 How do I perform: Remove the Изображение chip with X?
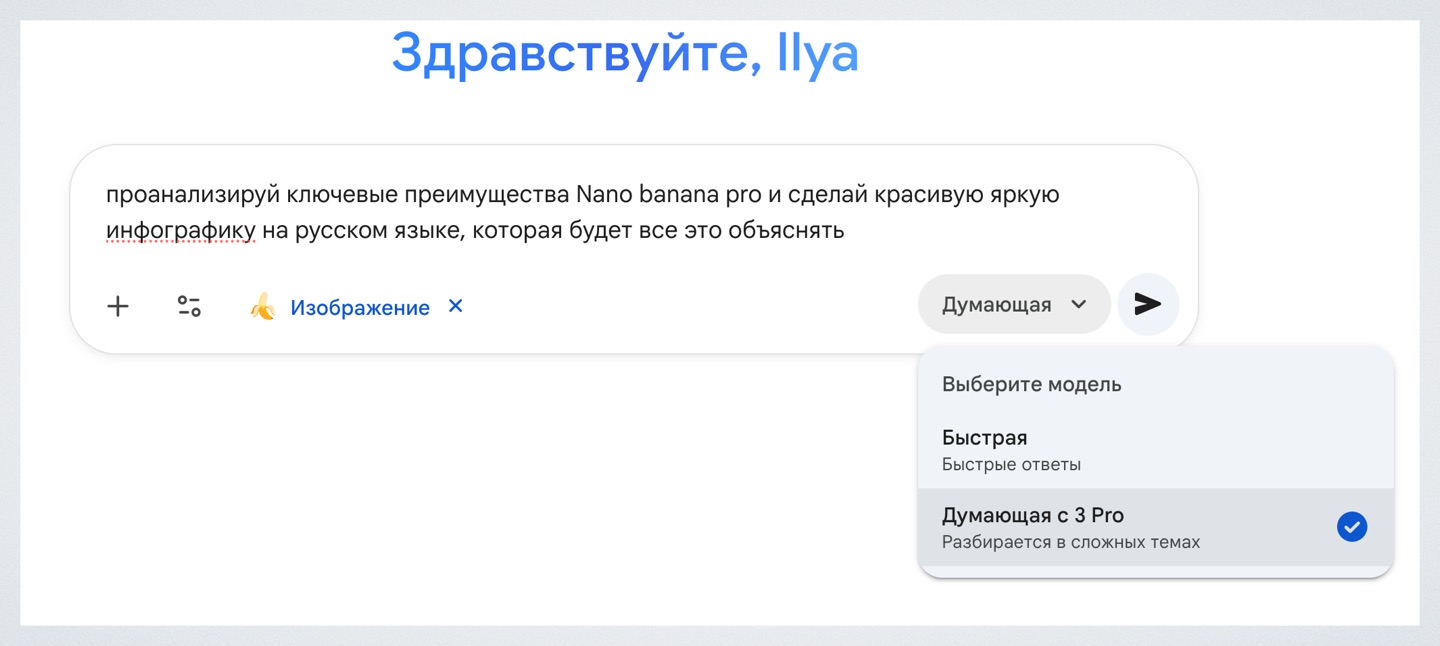pos(455,306)
